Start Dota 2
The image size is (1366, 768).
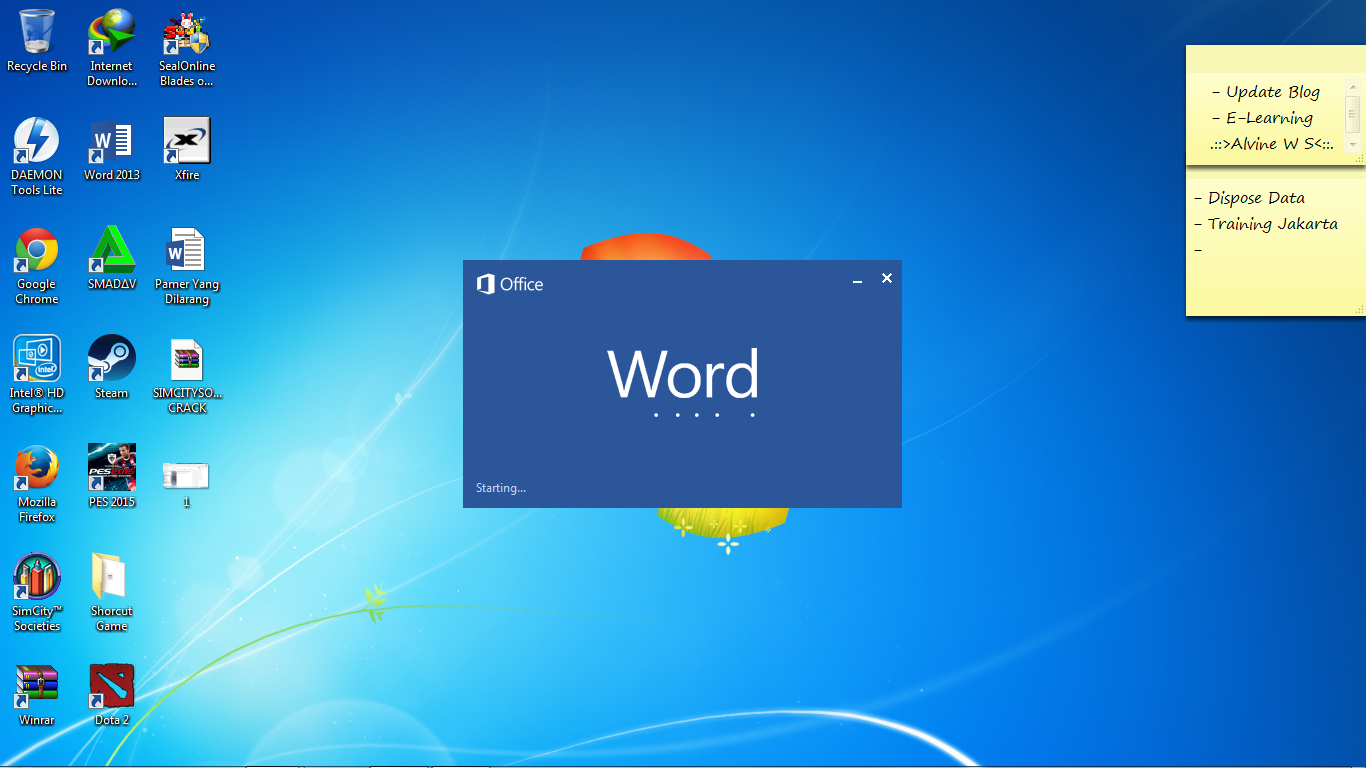(111, 688)
